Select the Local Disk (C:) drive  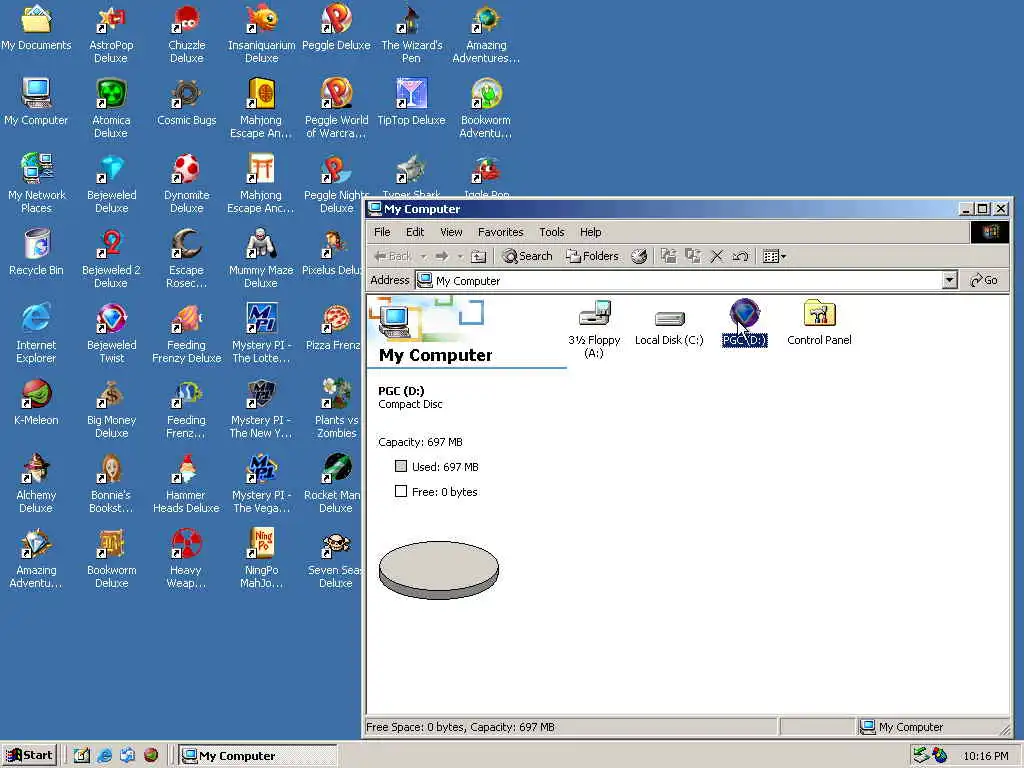tap(669, 328)
